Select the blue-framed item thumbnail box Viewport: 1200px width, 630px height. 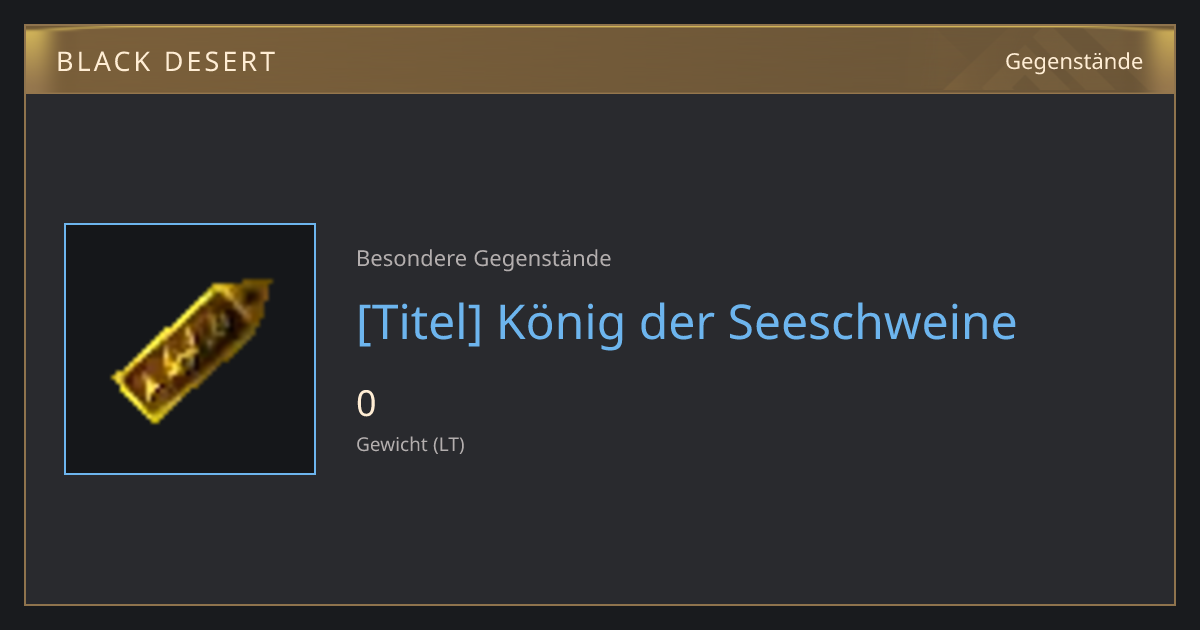pyautogui.click(x=190, y=349)
